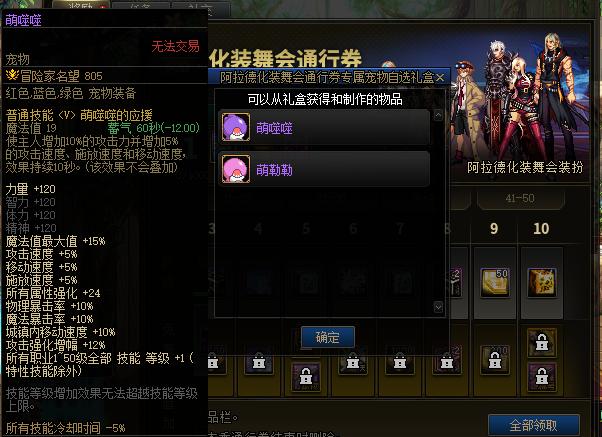Choose the 萌噬噬 list row
This screenshot has height=437, width=602.
pyautogui.click(x=324, y=127)
